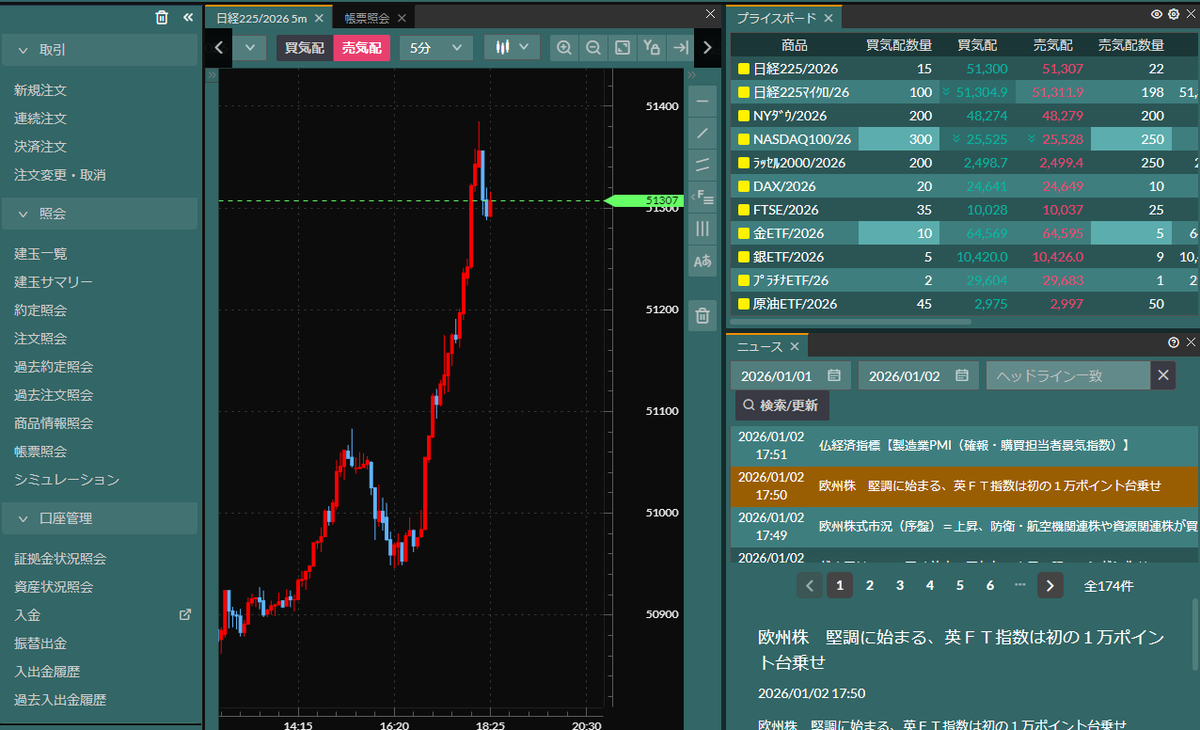The image size is (1200, 730).
Task: Zoom out of the chart
Action: tap(594, 46)
